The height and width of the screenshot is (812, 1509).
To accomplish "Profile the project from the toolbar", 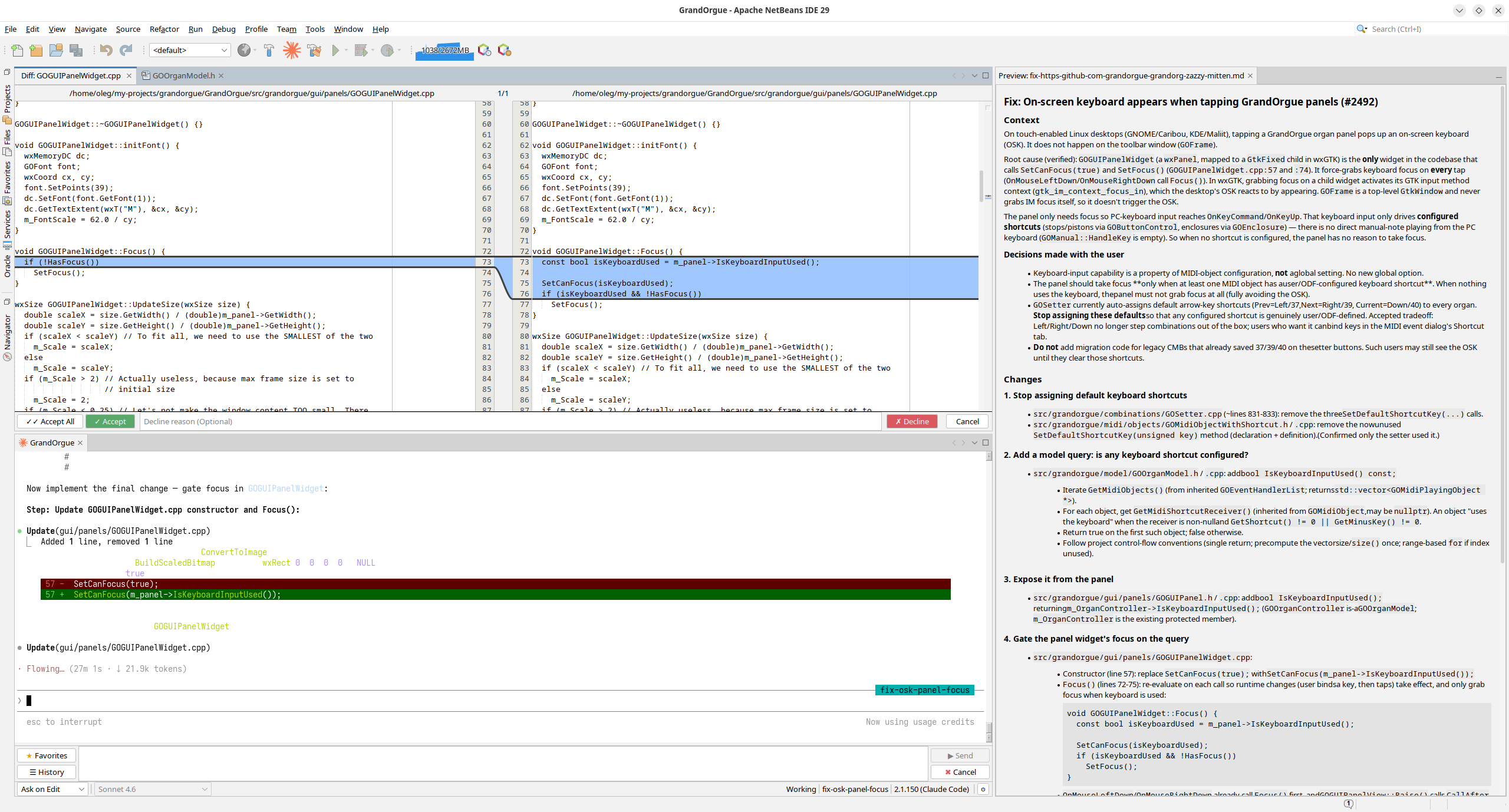I will pos(387,51).
